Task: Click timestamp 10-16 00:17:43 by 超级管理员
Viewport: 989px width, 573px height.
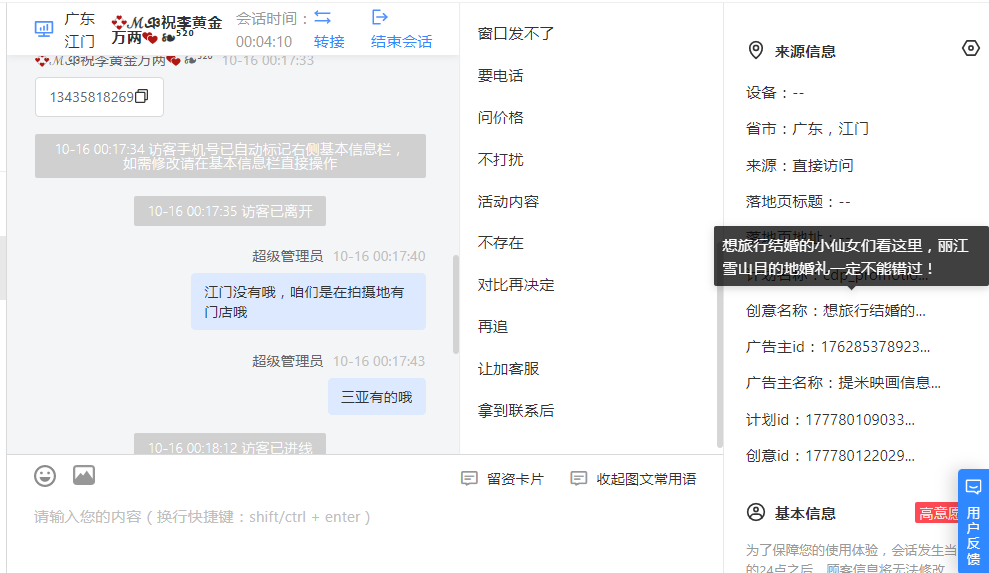Action: [x=379, y=361]
